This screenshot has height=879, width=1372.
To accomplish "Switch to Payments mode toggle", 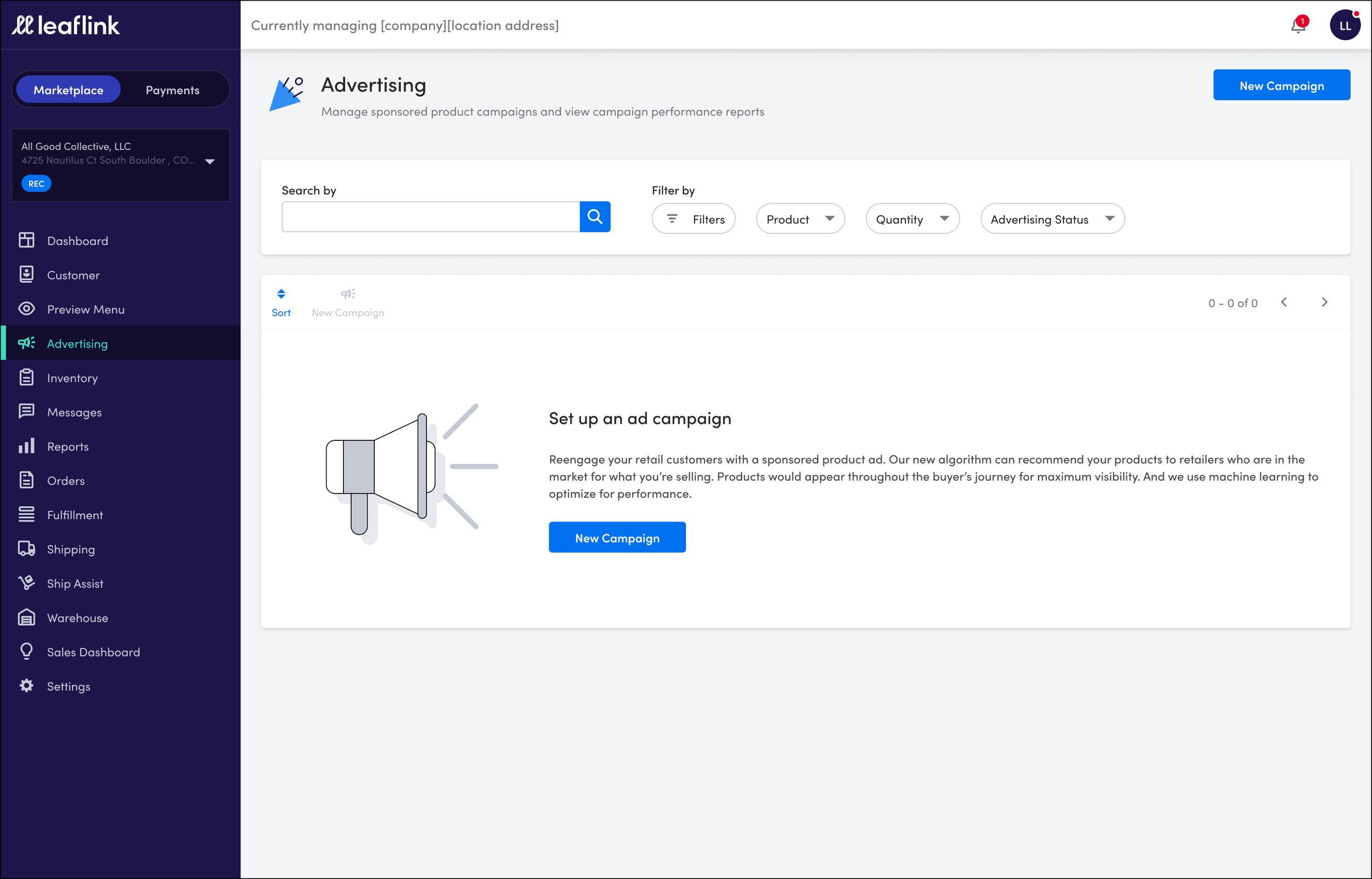I will [172, 90].
